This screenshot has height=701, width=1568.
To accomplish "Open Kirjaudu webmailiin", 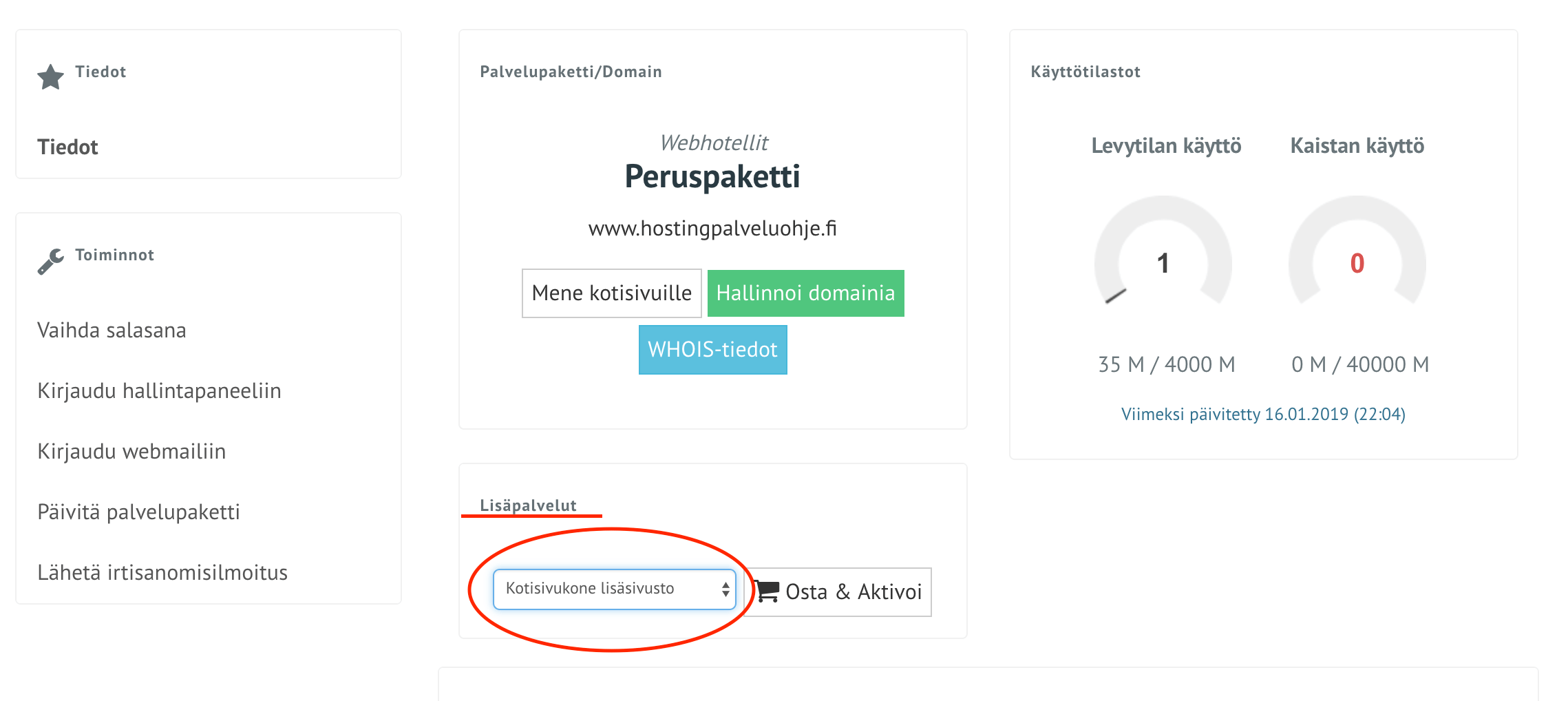I will coord(131,452).
